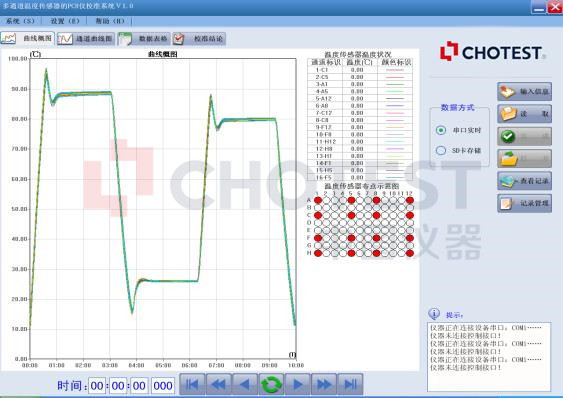This screenshot has width=563, height=398.
Task: Open the 校准结论 tab
Action: click(199, 39)
